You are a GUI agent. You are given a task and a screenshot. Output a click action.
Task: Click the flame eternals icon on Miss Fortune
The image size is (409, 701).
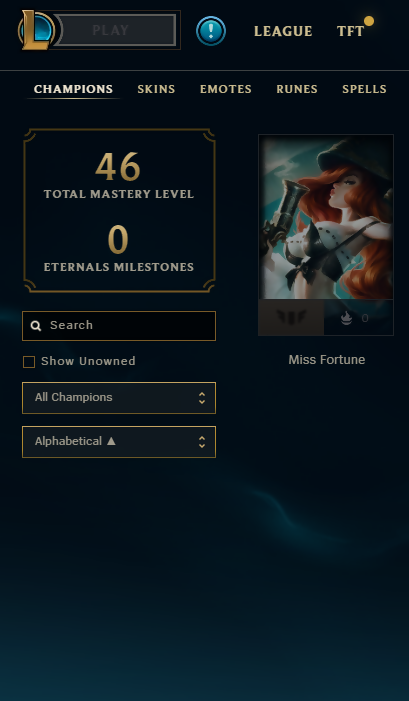click(x=346, y=318)
